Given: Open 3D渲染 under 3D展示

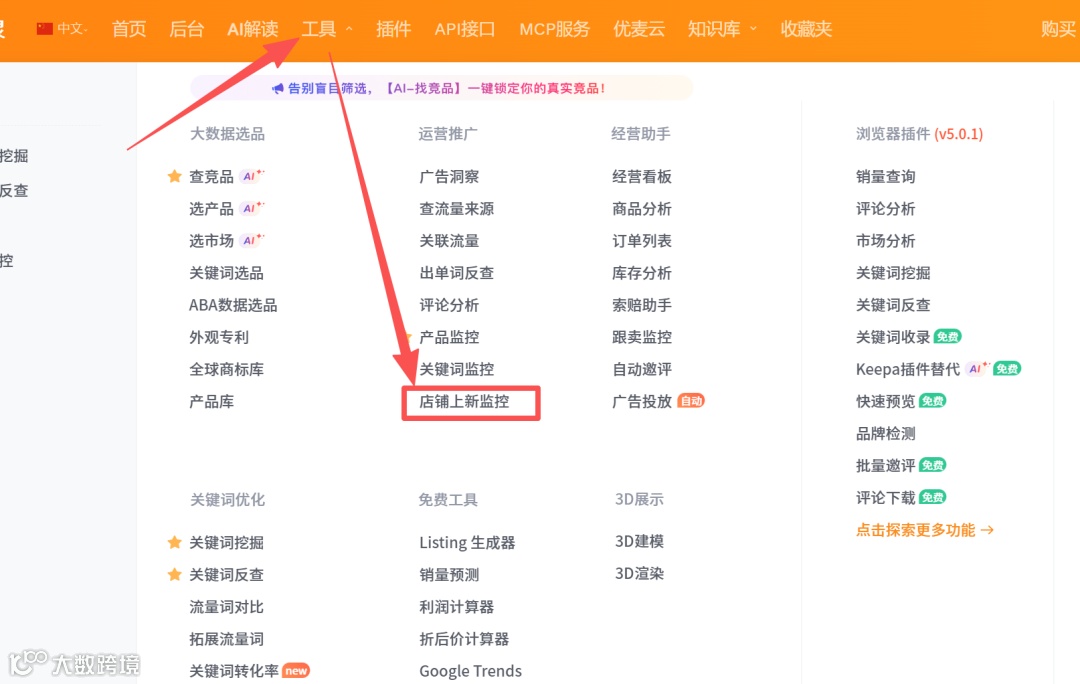Looking at the screenshot, I should tap(640, 573).
